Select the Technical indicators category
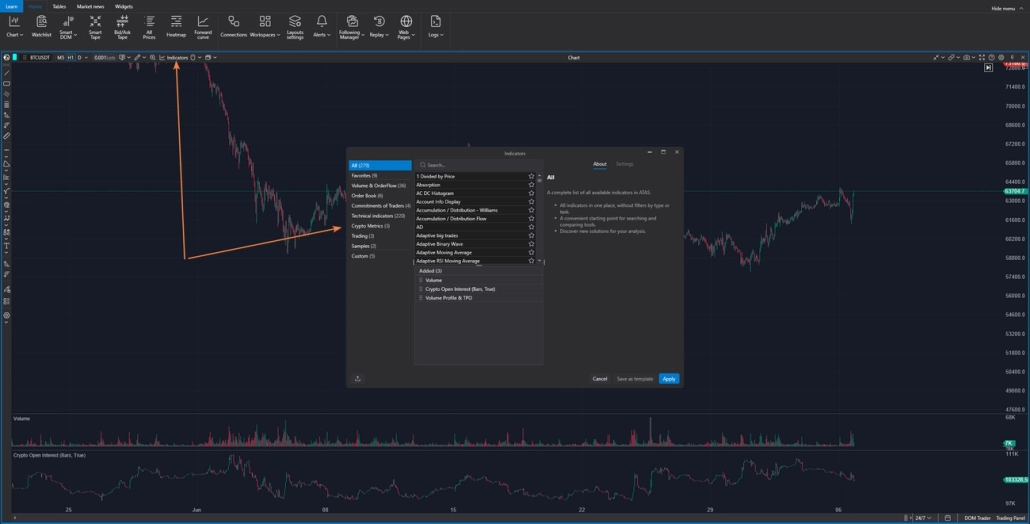Viewport: 1030px width, 524px height. [380, 215]
